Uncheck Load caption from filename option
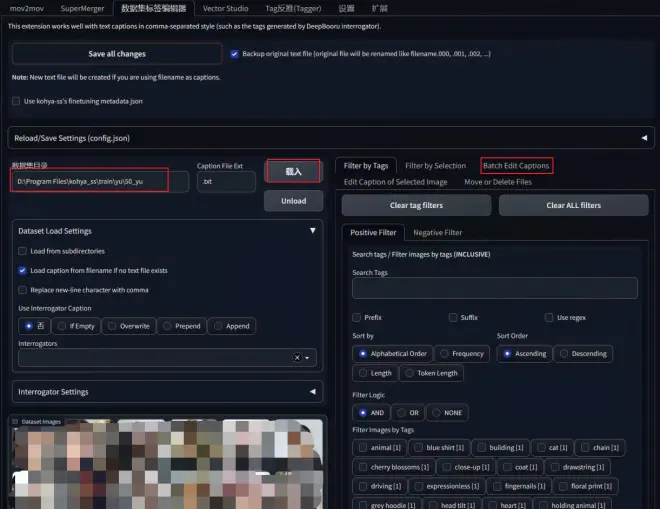660x509 pixels. point(22,270)
